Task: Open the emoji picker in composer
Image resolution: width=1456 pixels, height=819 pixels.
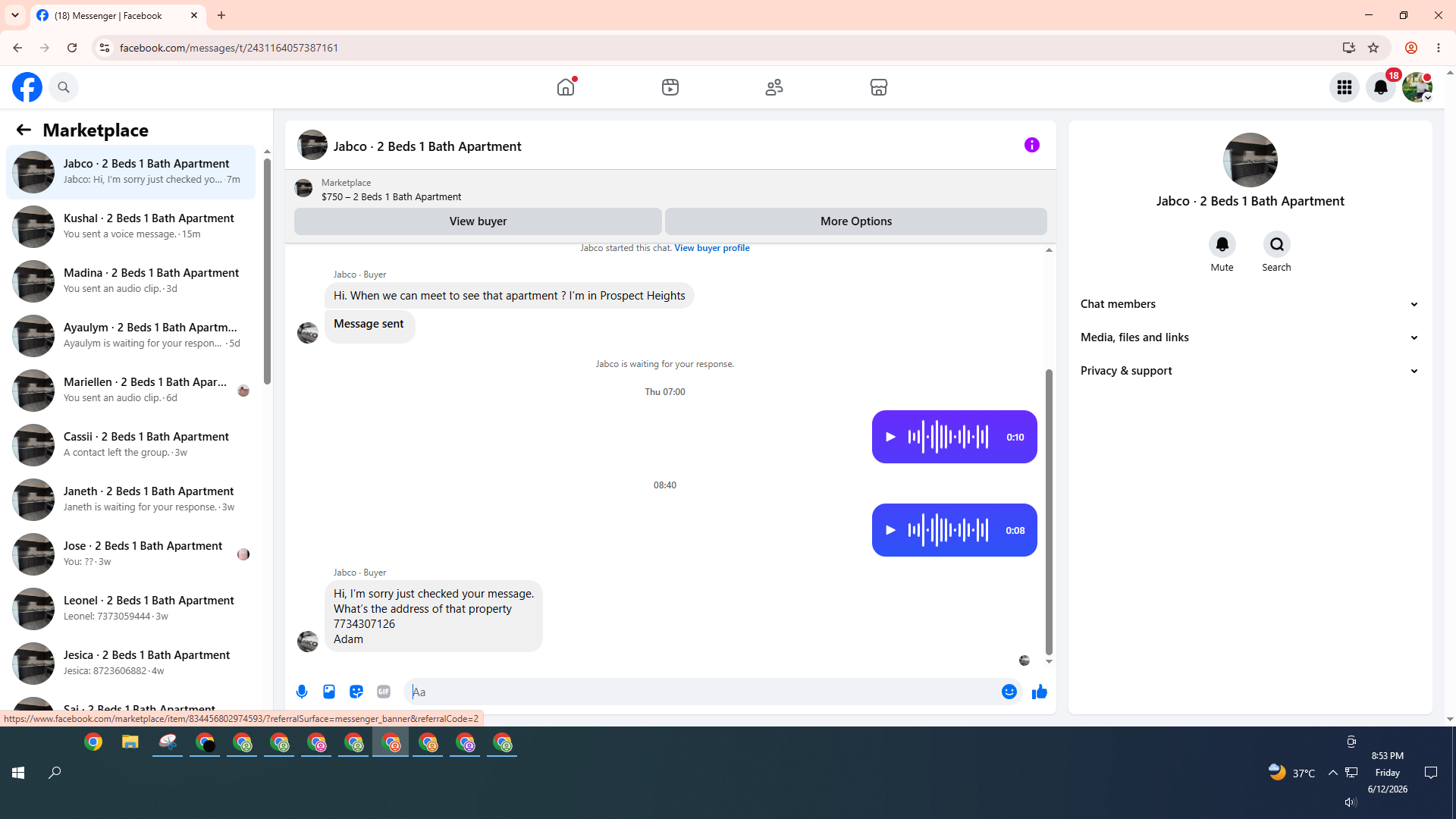Action: tap(1009, 692)
